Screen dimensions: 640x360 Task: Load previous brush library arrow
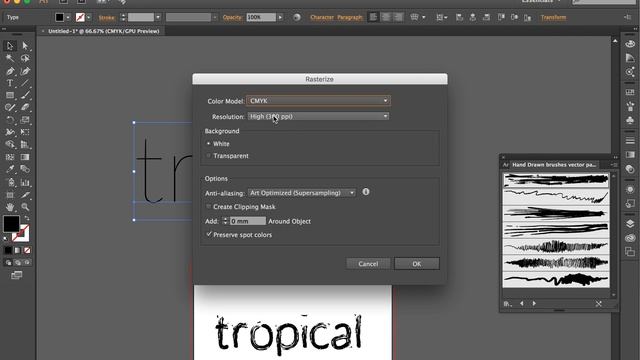click(x=522, y=304)
